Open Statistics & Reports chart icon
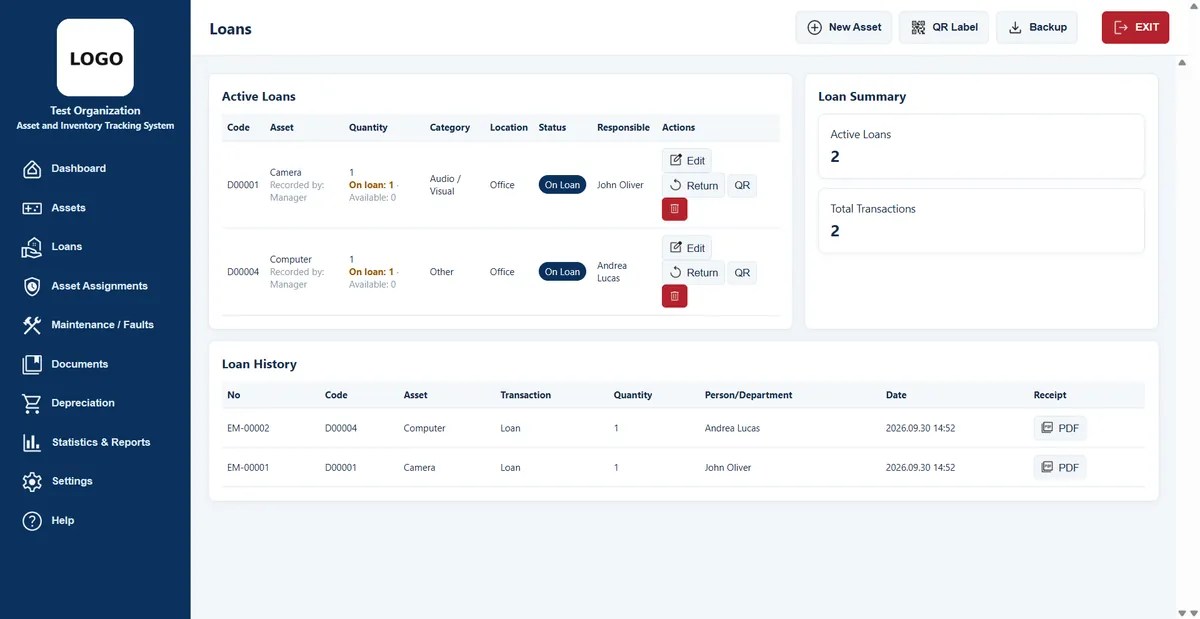1200x619 pixels. click(32, 442)
